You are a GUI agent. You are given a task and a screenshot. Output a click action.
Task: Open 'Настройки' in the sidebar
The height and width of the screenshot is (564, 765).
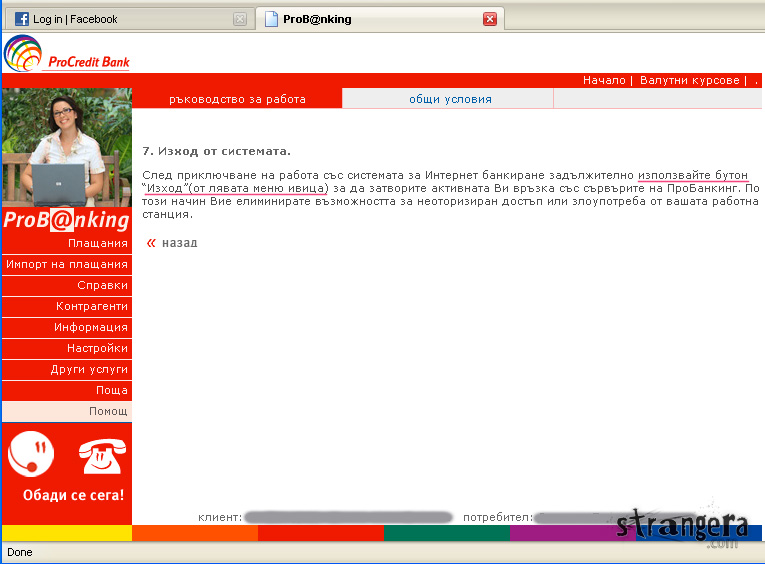point(97,348)
